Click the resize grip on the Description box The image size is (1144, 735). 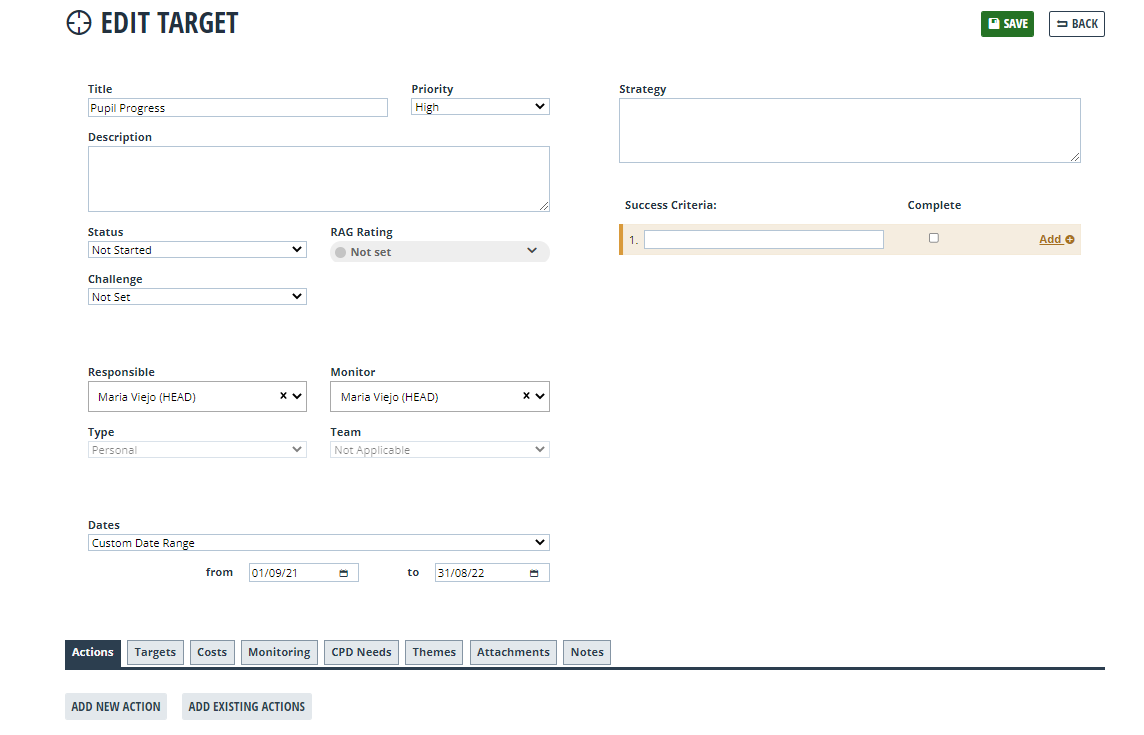[544, 207]
